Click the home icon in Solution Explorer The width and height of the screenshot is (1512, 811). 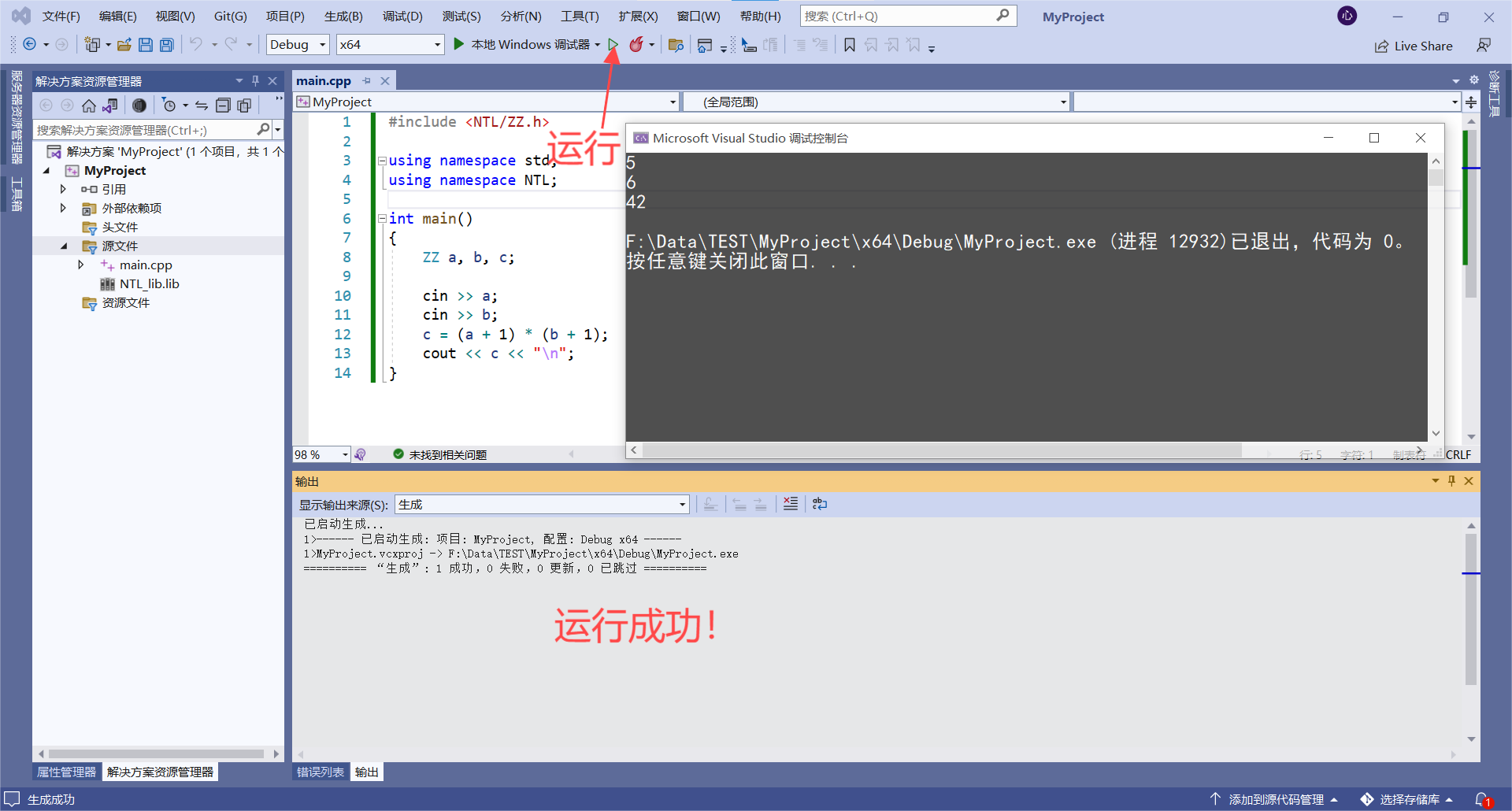(88, 106)
